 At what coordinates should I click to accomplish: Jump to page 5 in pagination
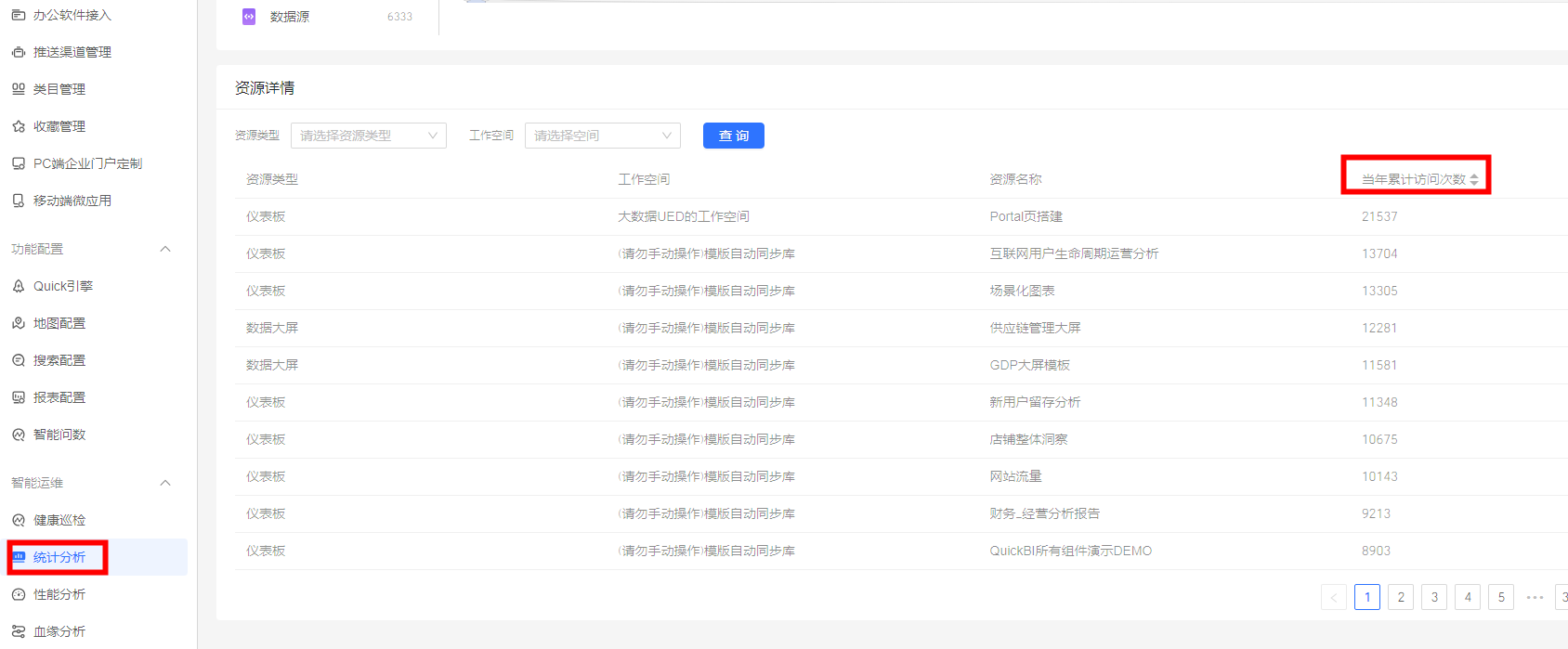(1501, 597)
